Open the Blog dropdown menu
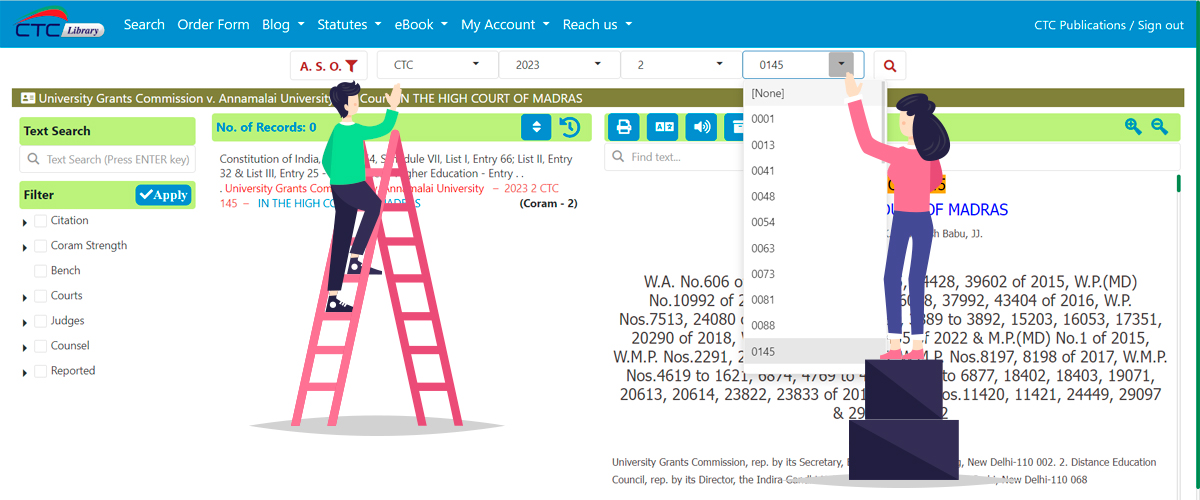The height and width of the screenshot is (500, 1200). [283, 24]
